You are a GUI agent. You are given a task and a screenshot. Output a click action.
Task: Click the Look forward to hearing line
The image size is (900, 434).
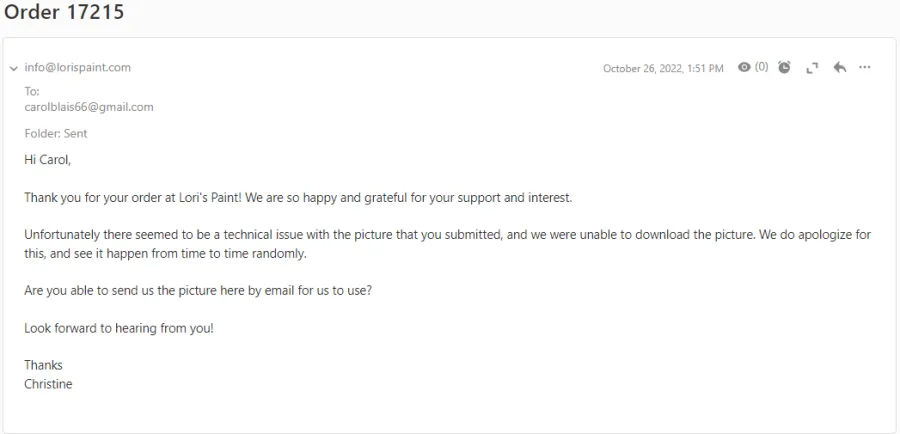coord(119,328)
